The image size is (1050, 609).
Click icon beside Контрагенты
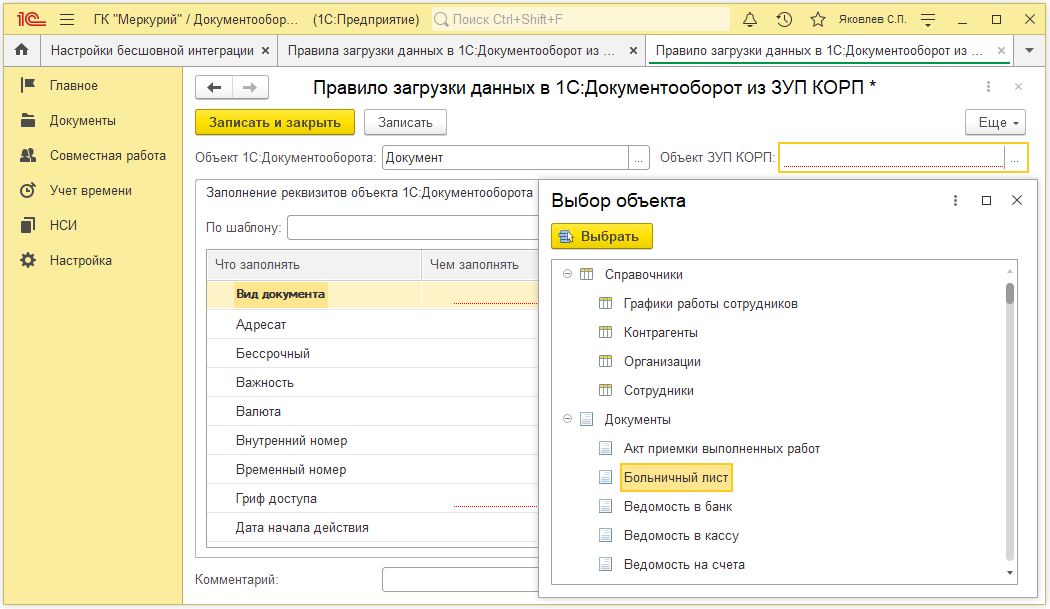point(605,332)
